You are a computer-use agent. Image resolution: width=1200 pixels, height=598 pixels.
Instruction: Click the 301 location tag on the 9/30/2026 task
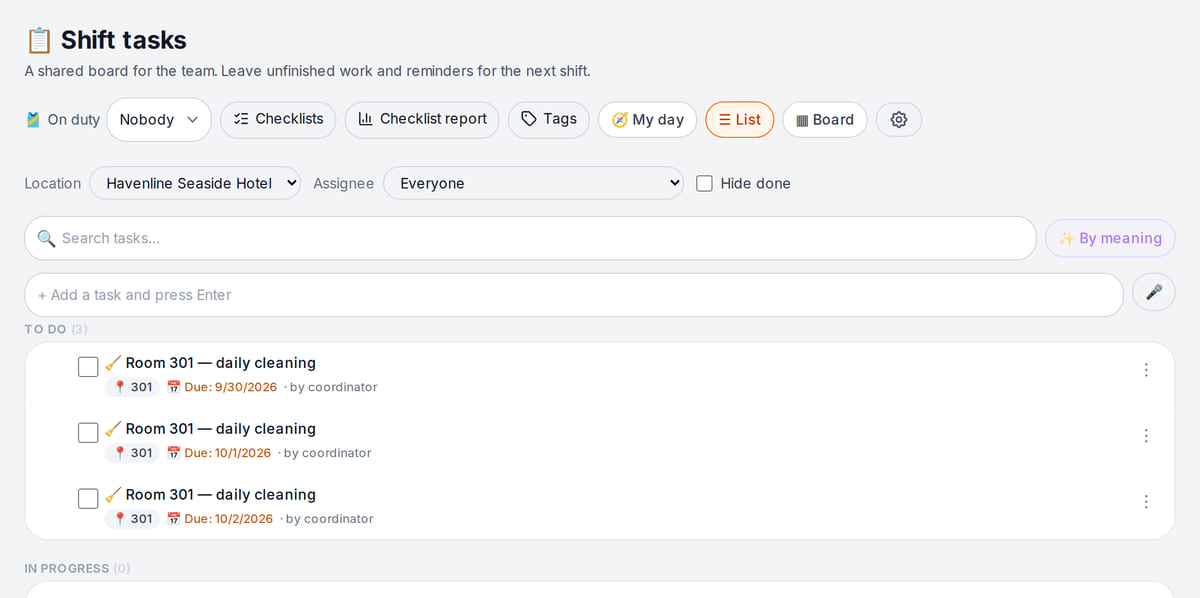coord(132,387)
